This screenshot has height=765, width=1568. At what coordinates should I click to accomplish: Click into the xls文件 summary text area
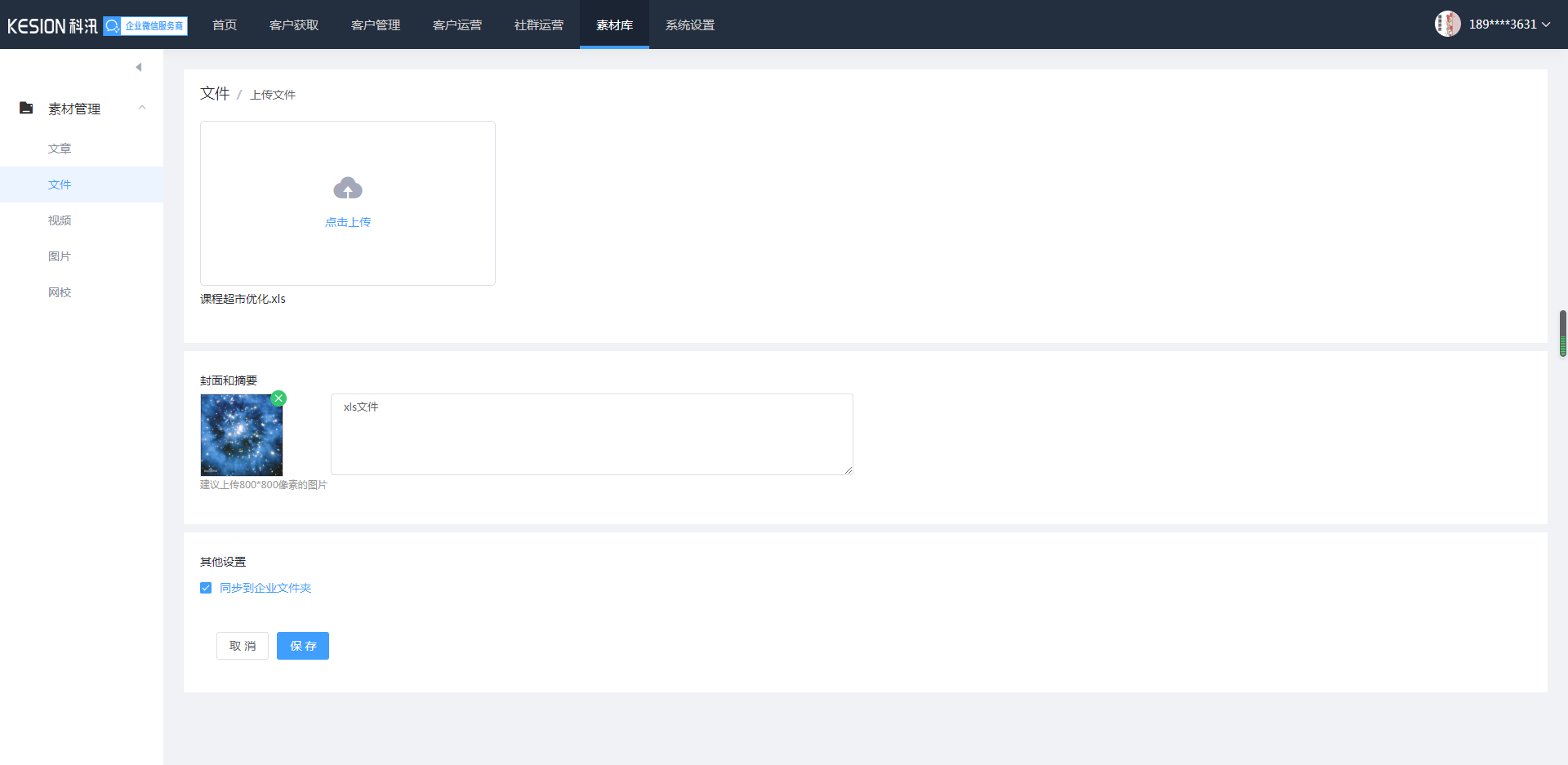coord(591,434)
